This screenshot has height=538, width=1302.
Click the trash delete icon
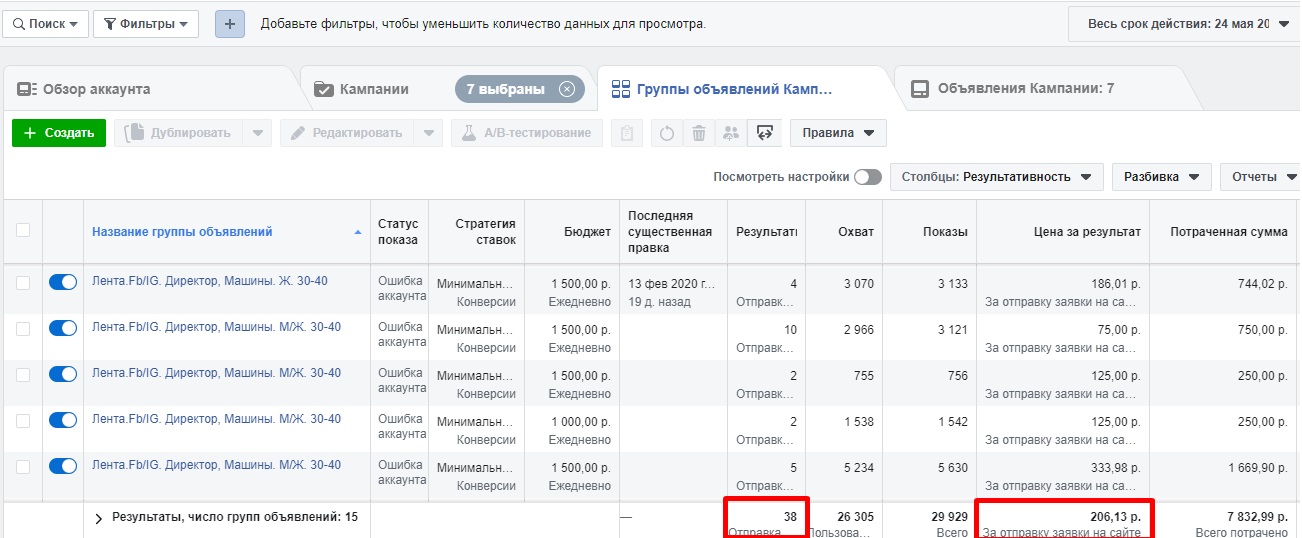(699, 133)
